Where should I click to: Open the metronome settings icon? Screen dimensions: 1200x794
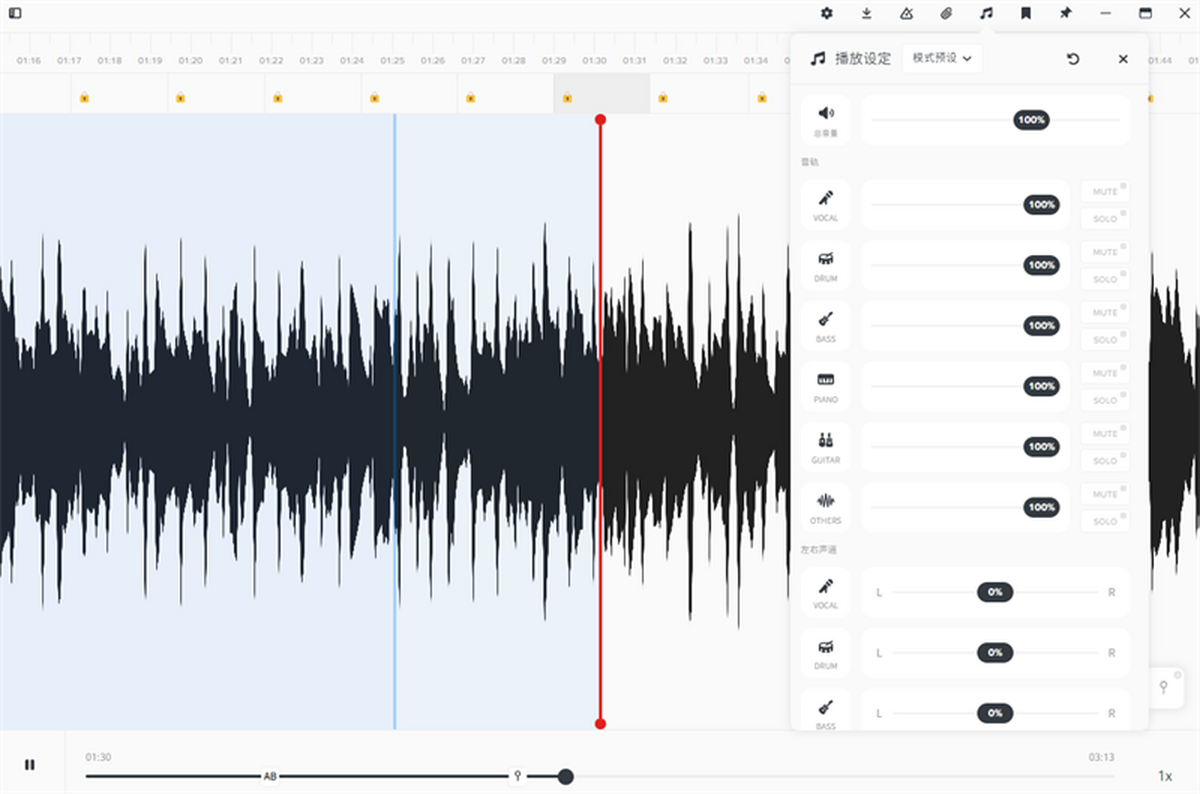click(905, 14)
